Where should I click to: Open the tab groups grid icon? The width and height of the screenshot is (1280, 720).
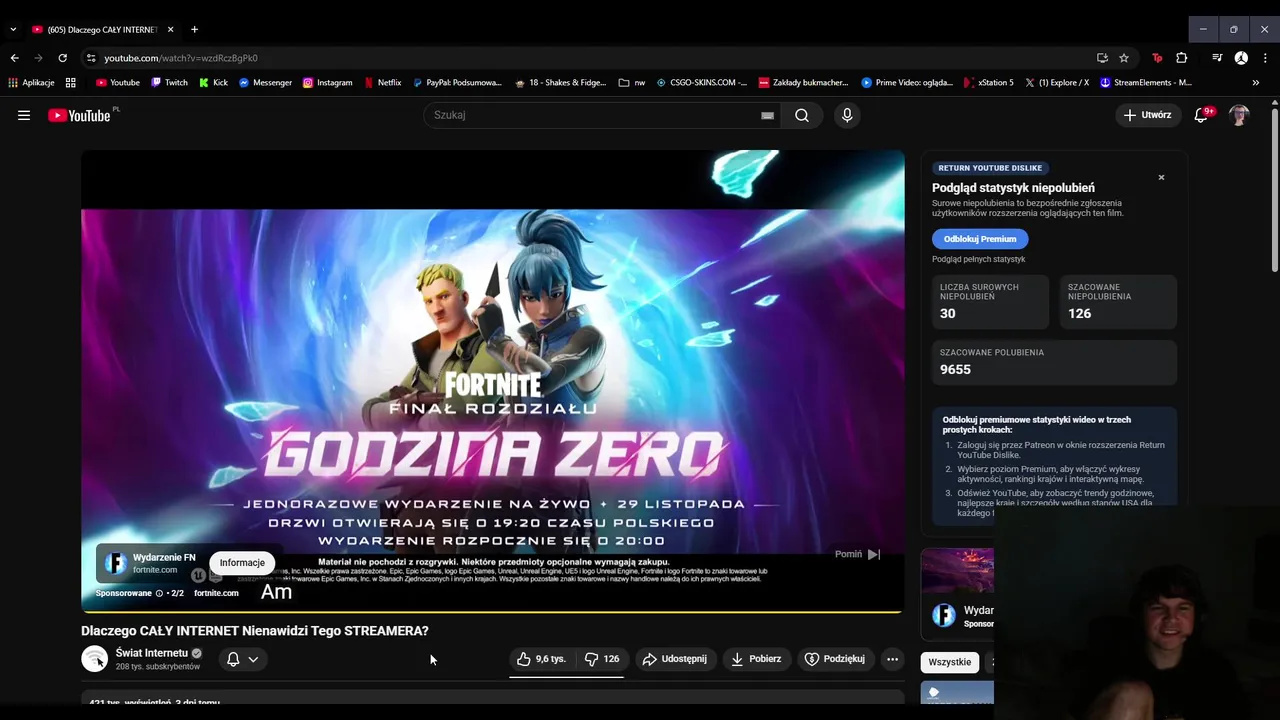[70, 83]
